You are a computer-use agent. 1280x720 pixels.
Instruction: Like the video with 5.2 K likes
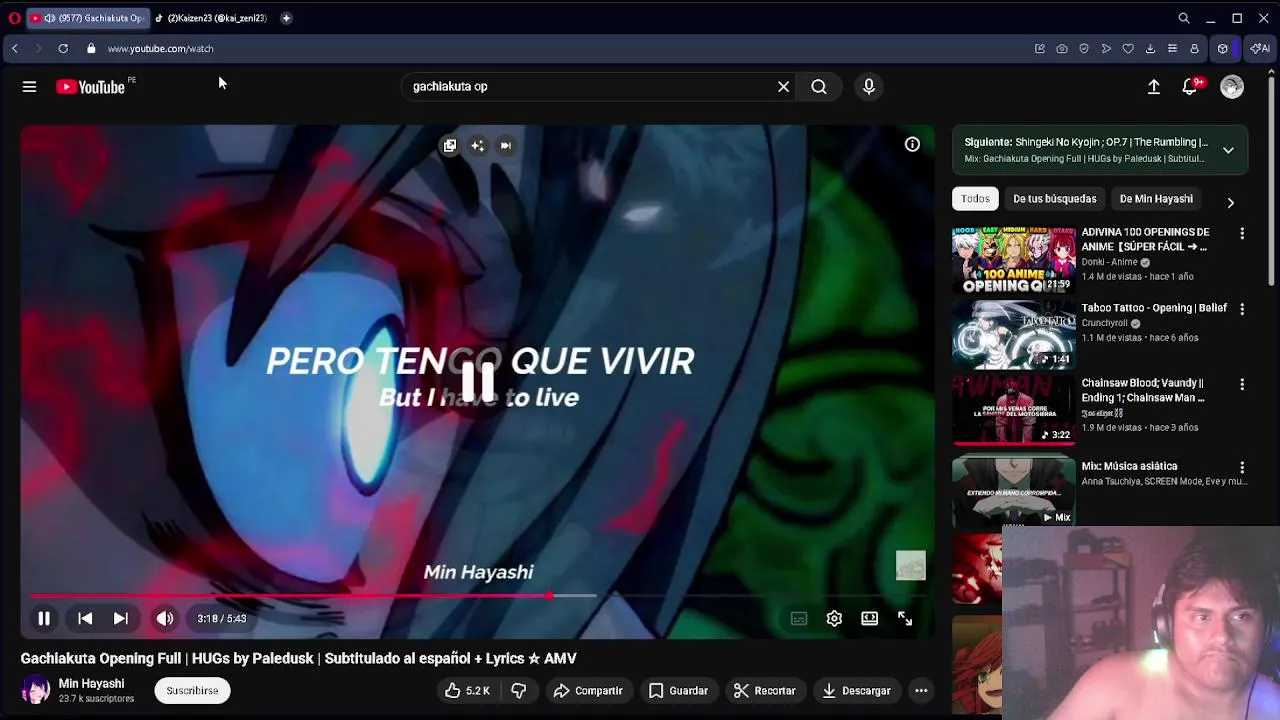click(467, 691)
